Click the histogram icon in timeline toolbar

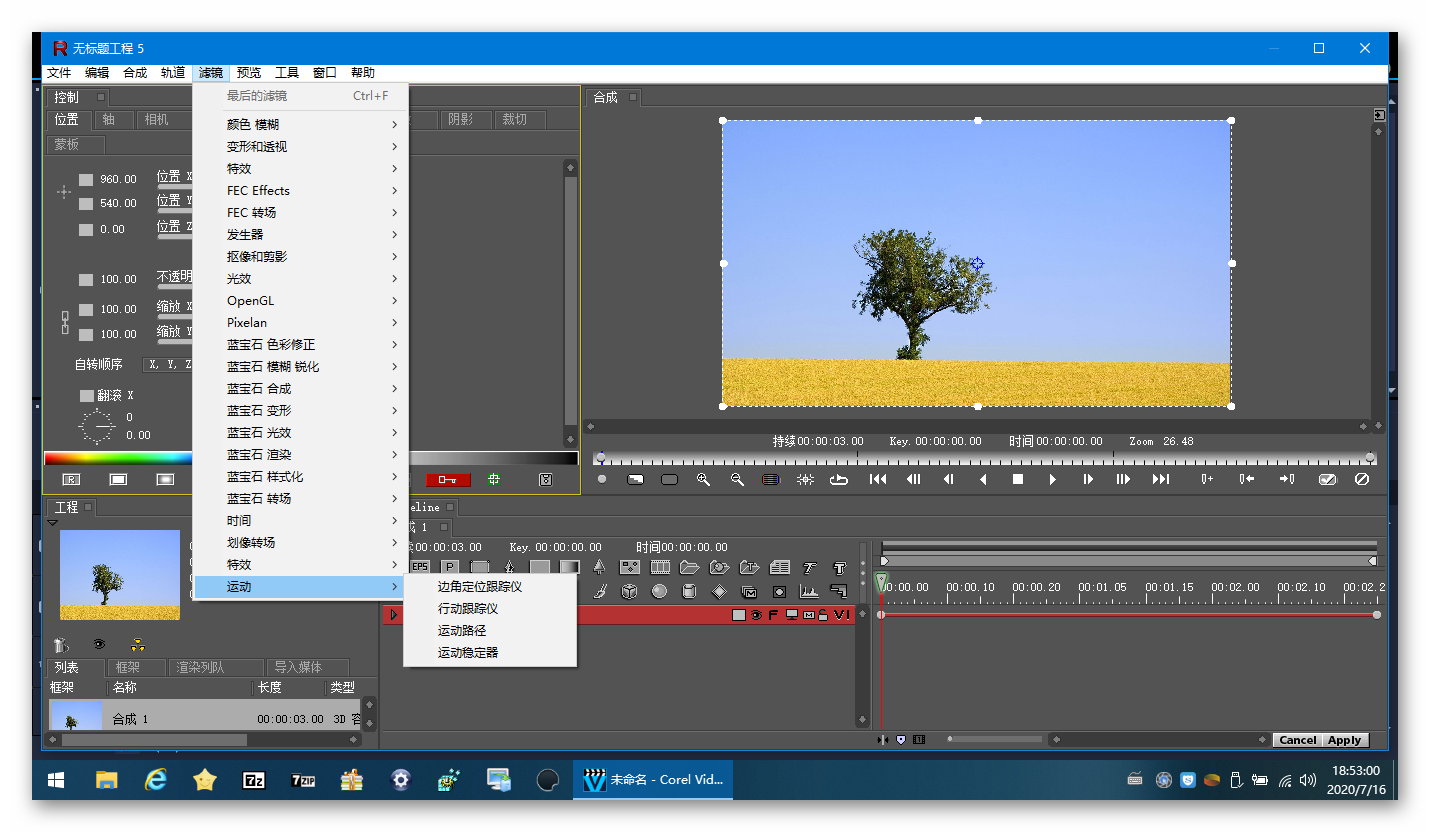809,591
